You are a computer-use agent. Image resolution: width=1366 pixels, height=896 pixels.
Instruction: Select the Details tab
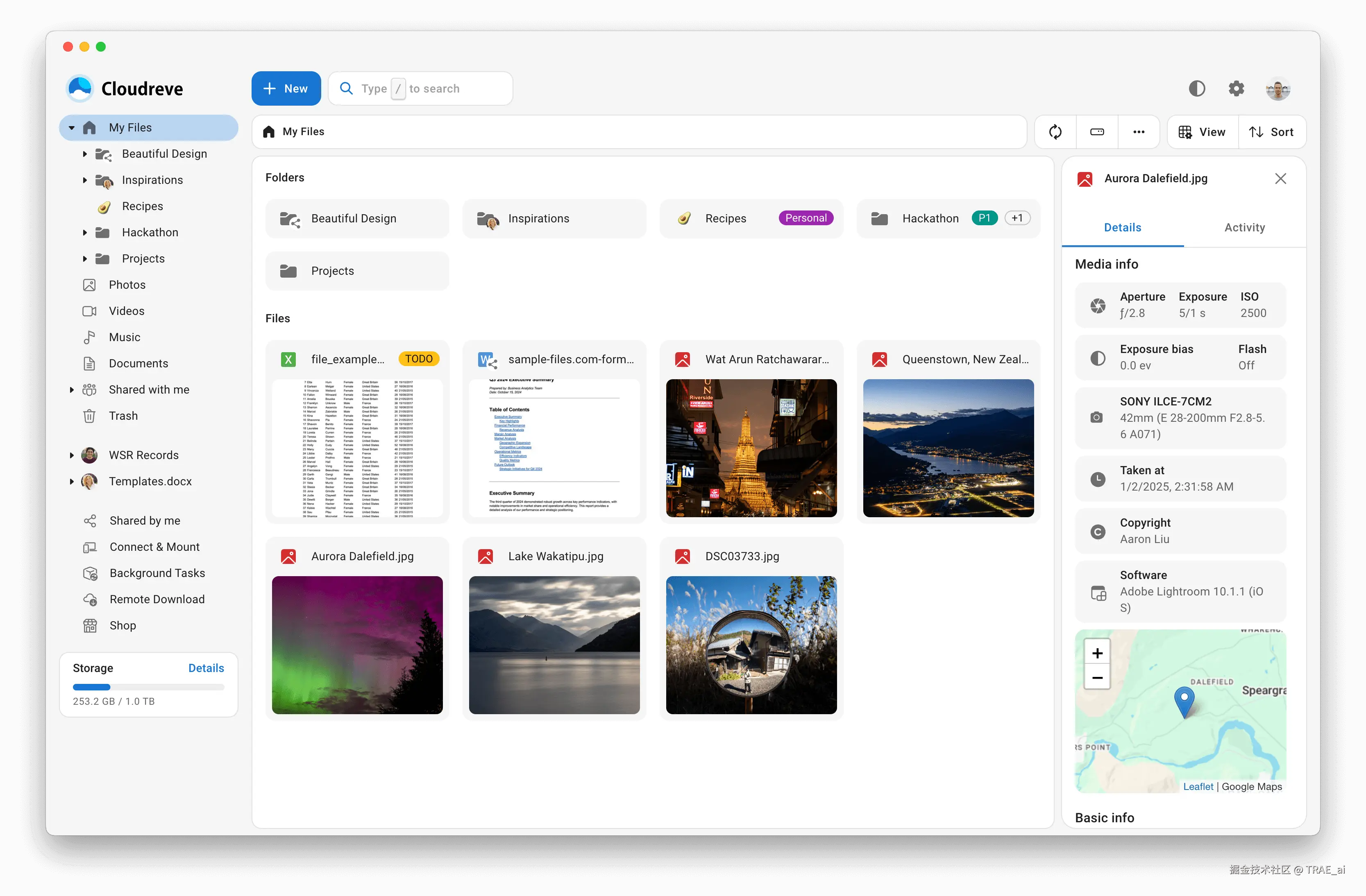1122,227
